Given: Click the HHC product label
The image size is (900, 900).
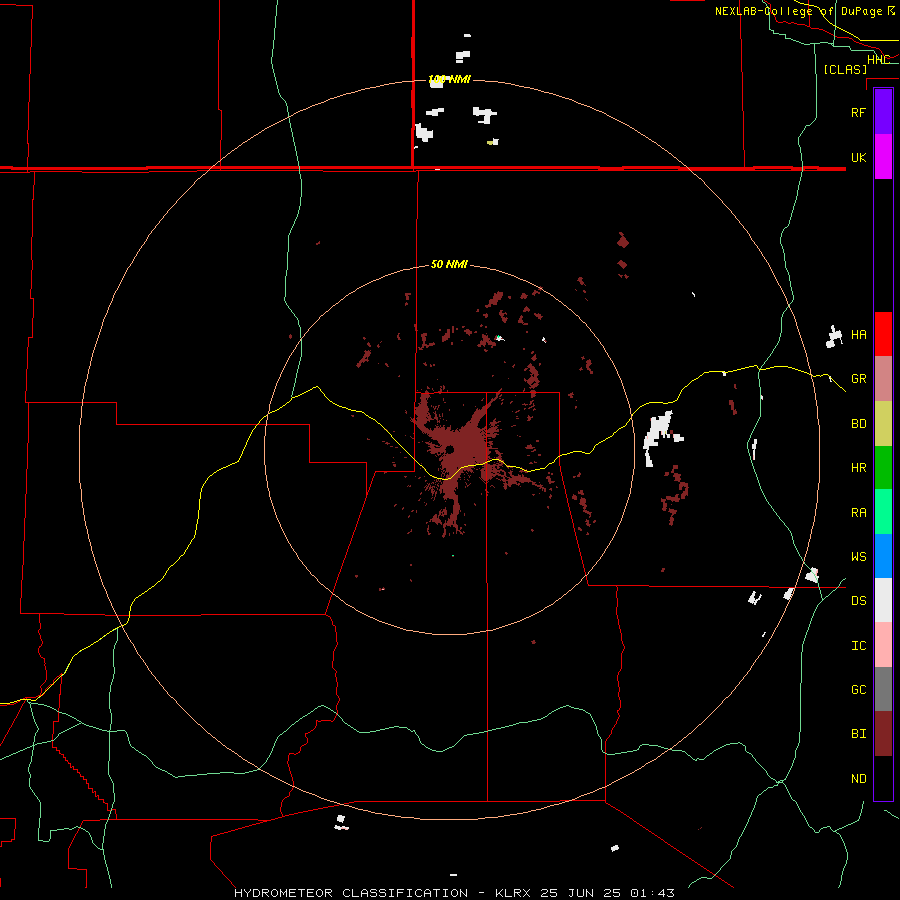Looking at the screenshot, I should 878,60.
